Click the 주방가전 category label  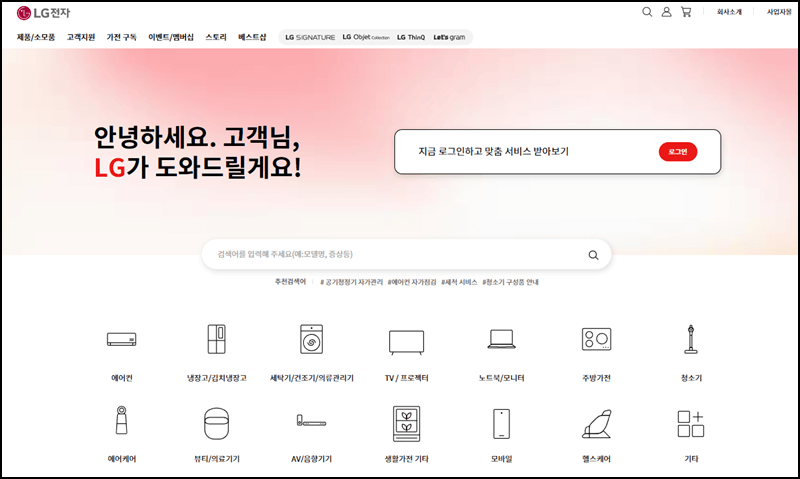596,378
